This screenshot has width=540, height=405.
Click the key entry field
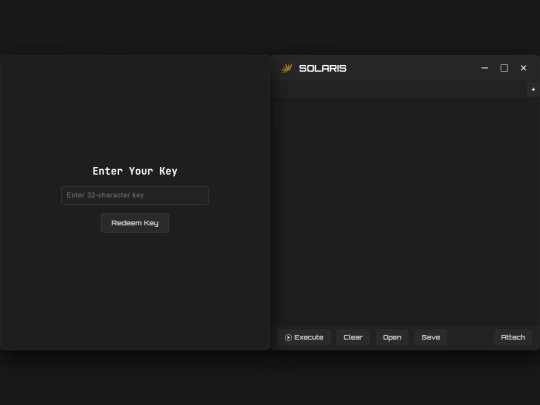(x=135, y=195)
